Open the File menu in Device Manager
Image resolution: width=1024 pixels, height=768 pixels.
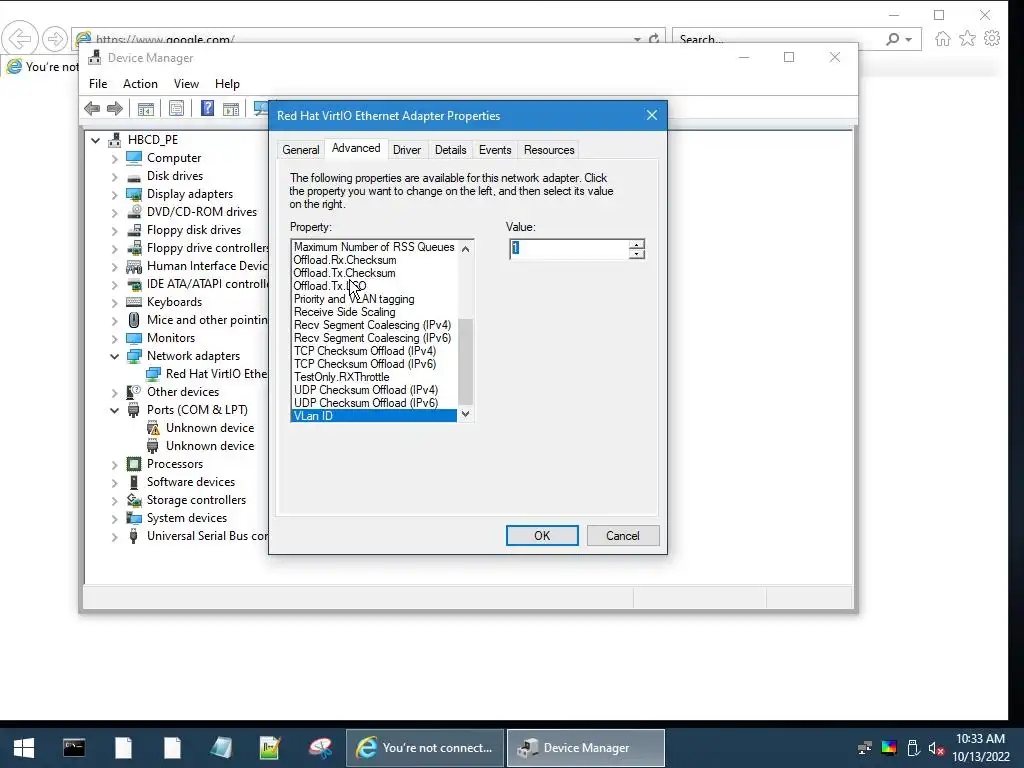pyautogui.click(x=98, y=84)
